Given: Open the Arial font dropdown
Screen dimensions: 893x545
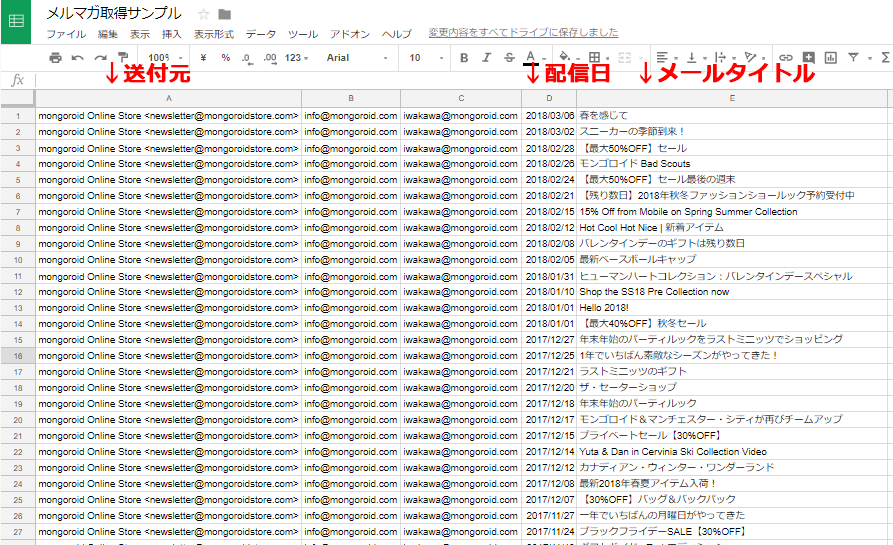Looking at the screenshot, I should coord(357,58).
